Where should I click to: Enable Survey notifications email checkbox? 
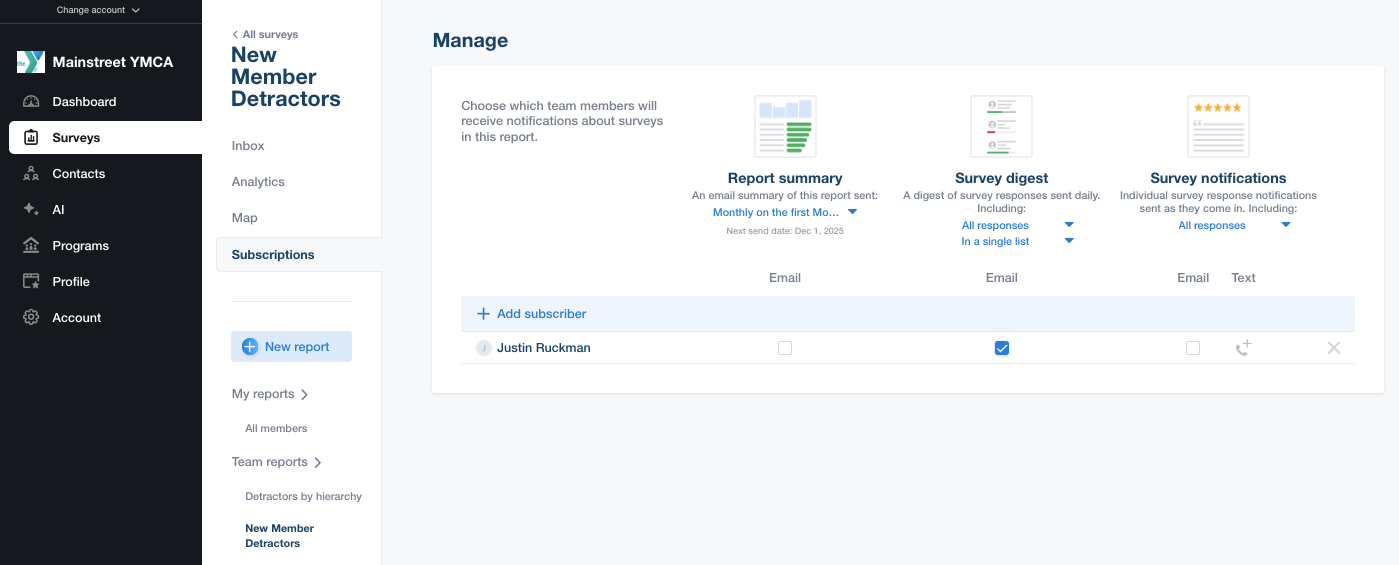point(1192,348)
